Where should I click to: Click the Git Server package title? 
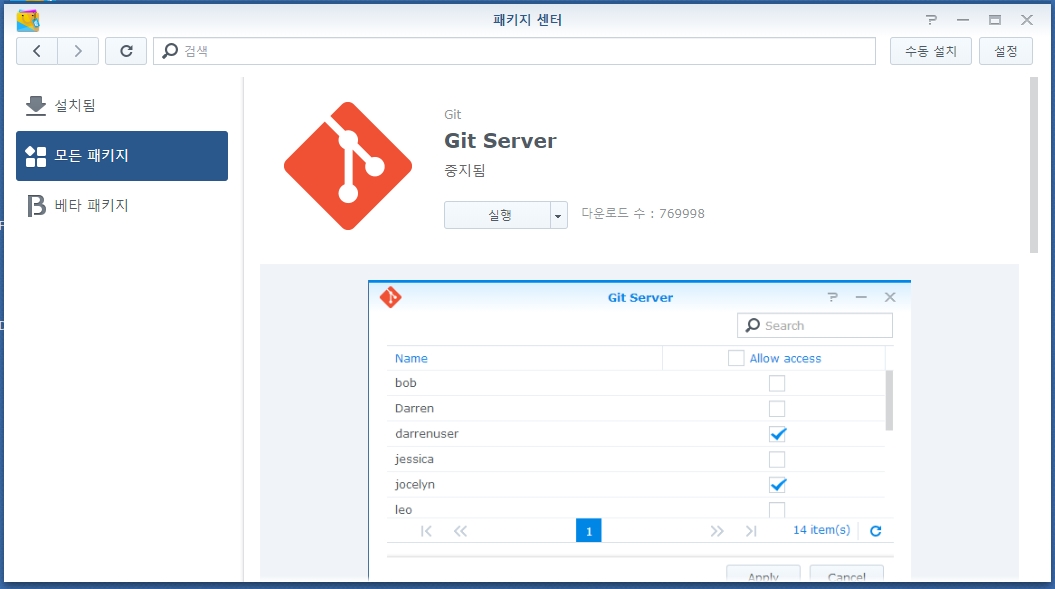click(x=501, y=141)
